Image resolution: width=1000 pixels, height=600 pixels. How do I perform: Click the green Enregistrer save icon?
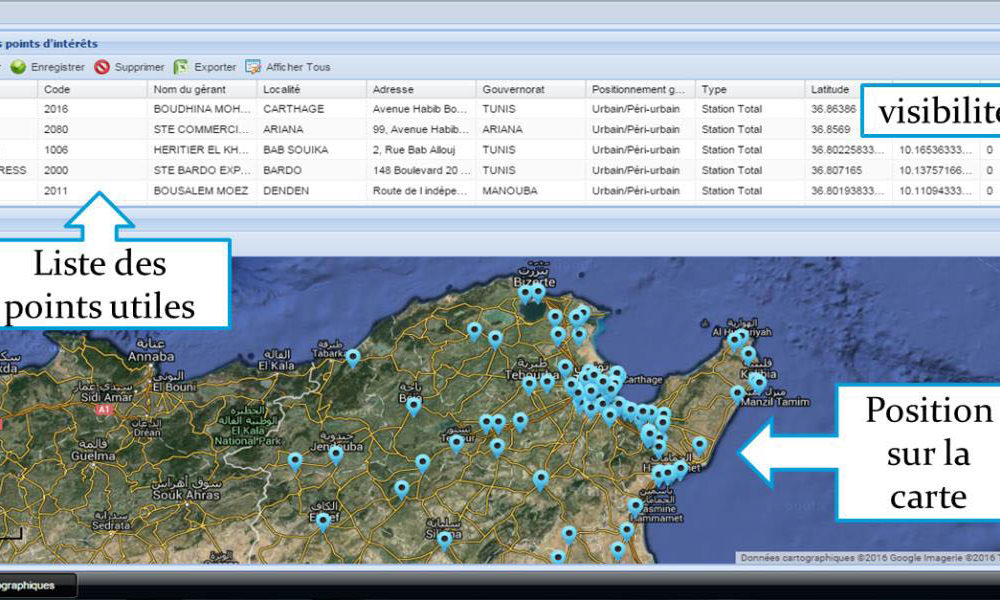(18, 67)
